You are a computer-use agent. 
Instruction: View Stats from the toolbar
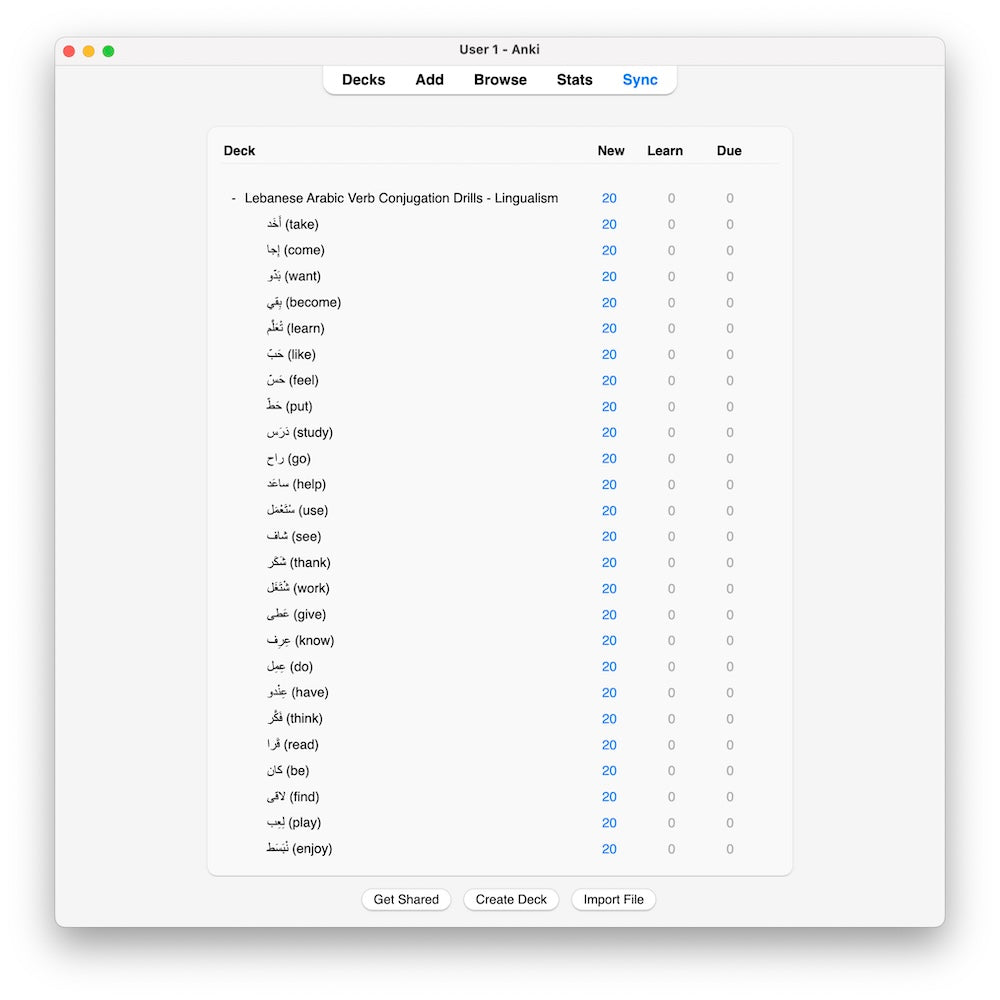(574, 80)
